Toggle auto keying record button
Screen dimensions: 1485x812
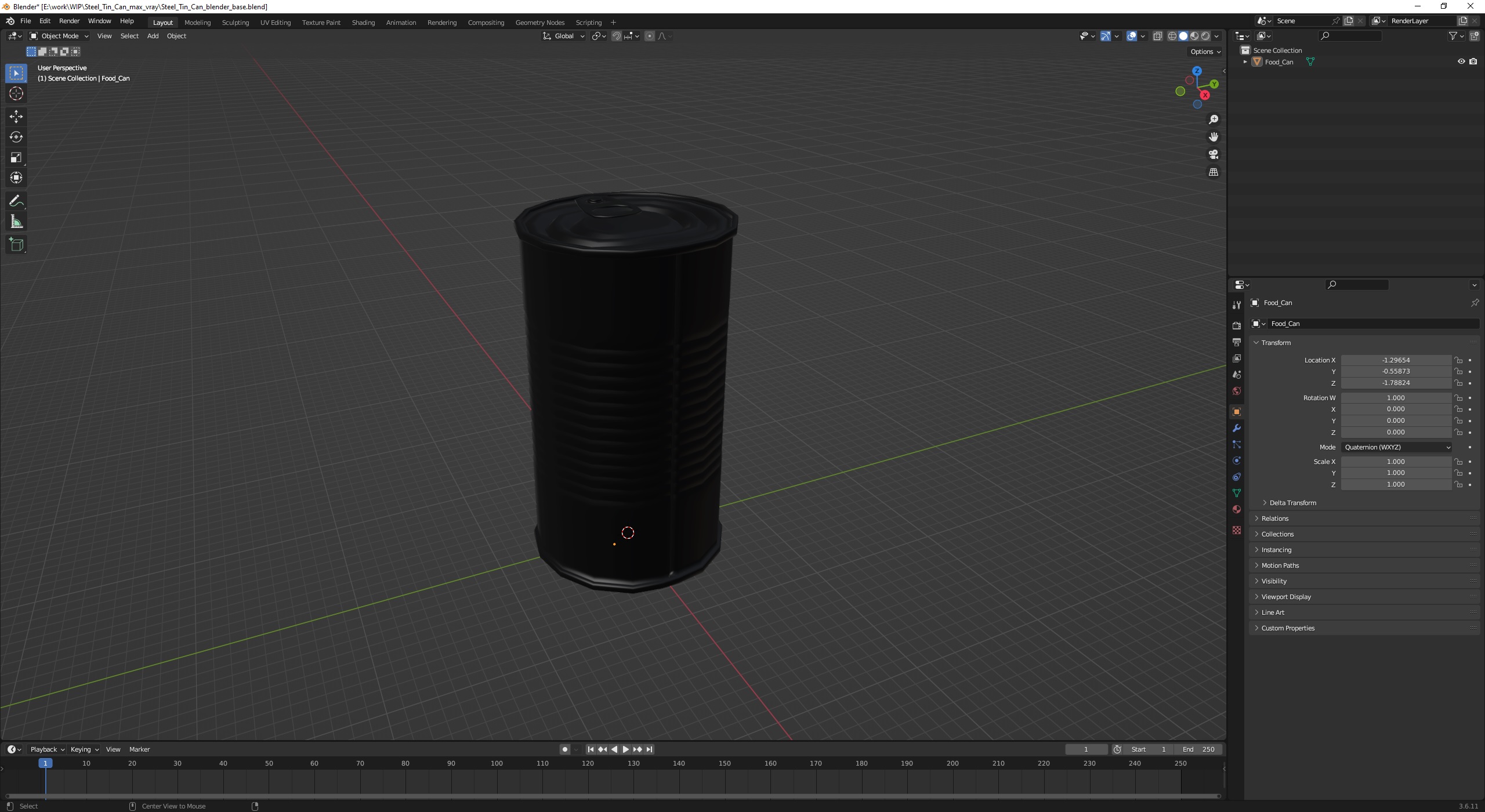click(565, 749)
